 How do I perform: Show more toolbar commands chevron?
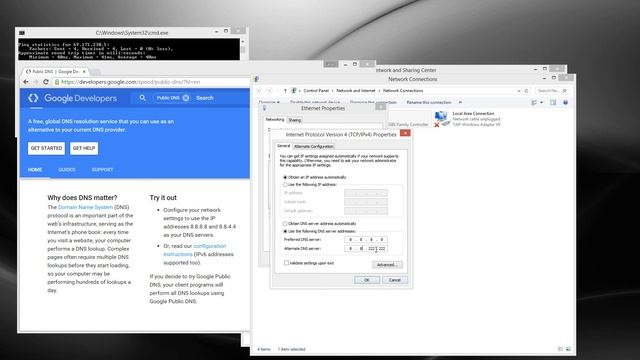(460, 102)
